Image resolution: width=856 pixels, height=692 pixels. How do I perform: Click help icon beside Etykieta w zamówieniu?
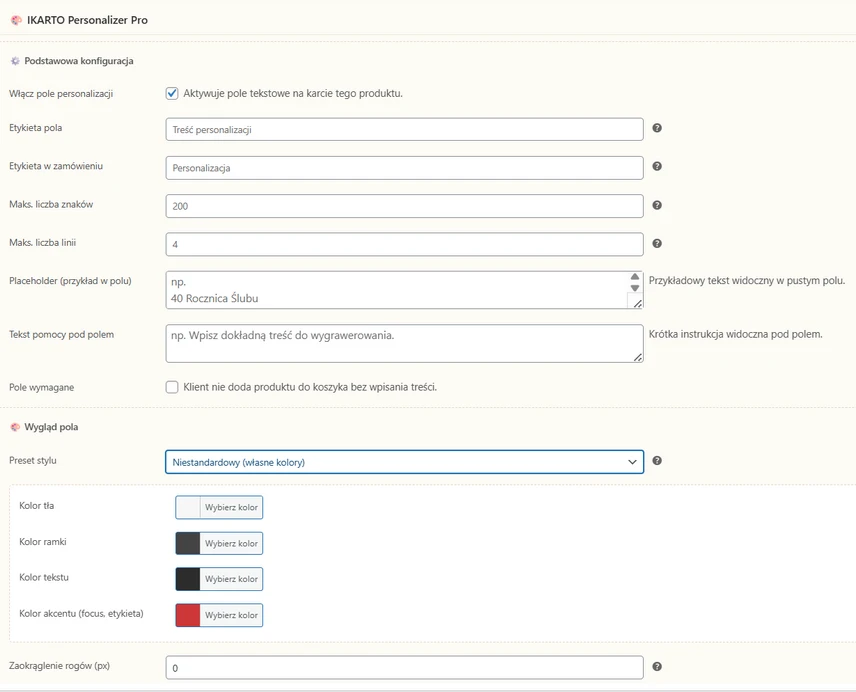(x=657, y=167)
